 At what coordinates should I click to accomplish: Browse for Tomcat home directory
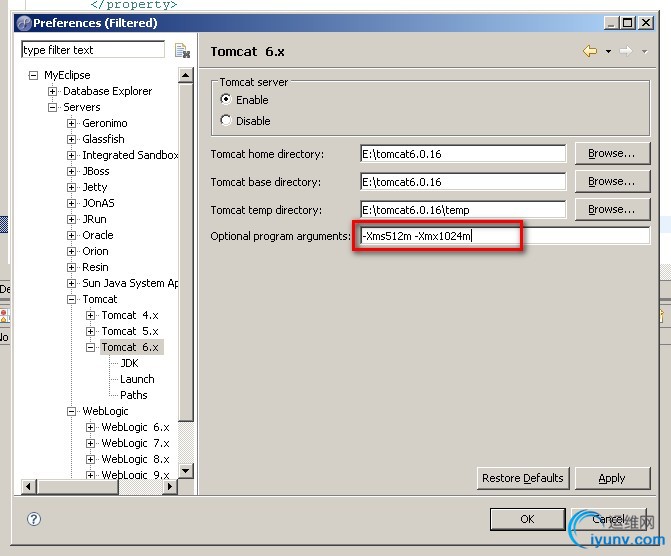click(612, 153)
